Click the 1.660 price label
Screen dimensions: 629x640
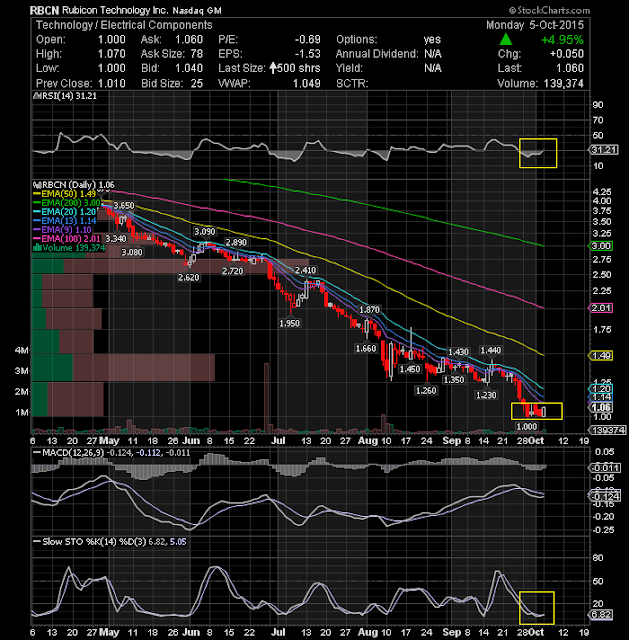coord(366,349)
